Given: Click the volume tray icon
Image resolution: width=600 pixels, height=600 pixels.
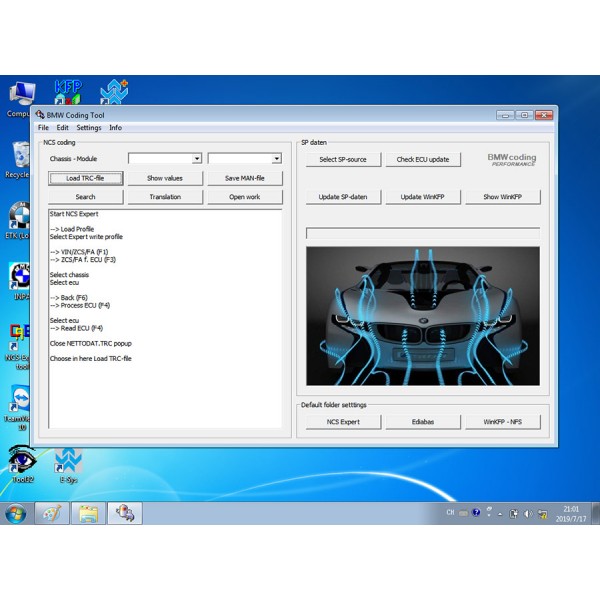Looking at the screenshot, I should 528,514.
